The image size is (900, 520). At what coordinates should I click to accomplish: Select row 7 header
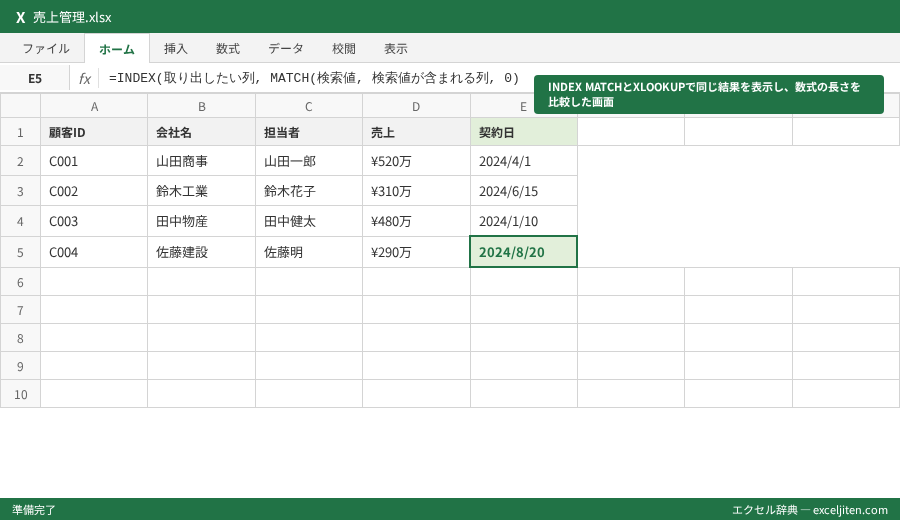pyautogui.click(x=20, y=310)
